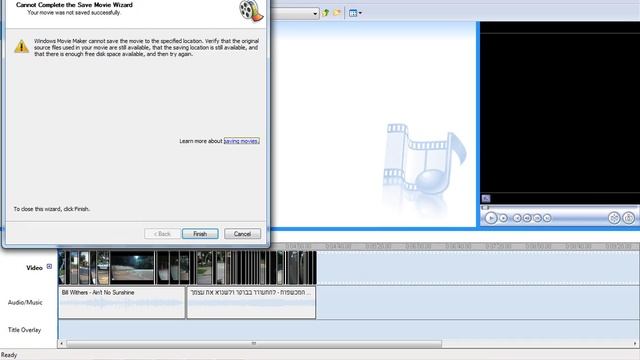This screenshot has width=640, height=360.
Task: Click the preview monitor seek bar handle
Action: 485,208
